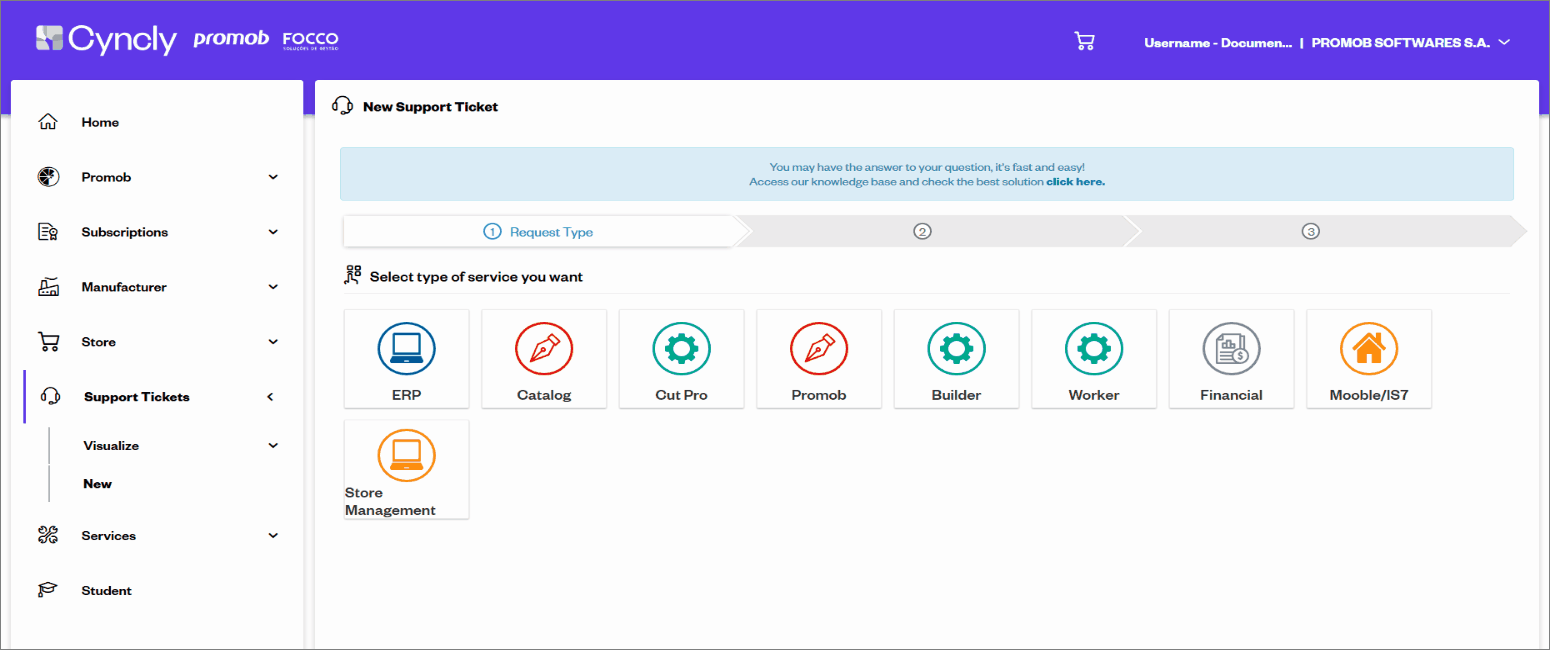Click 'Select type of service you want' text

coord(476,277)
